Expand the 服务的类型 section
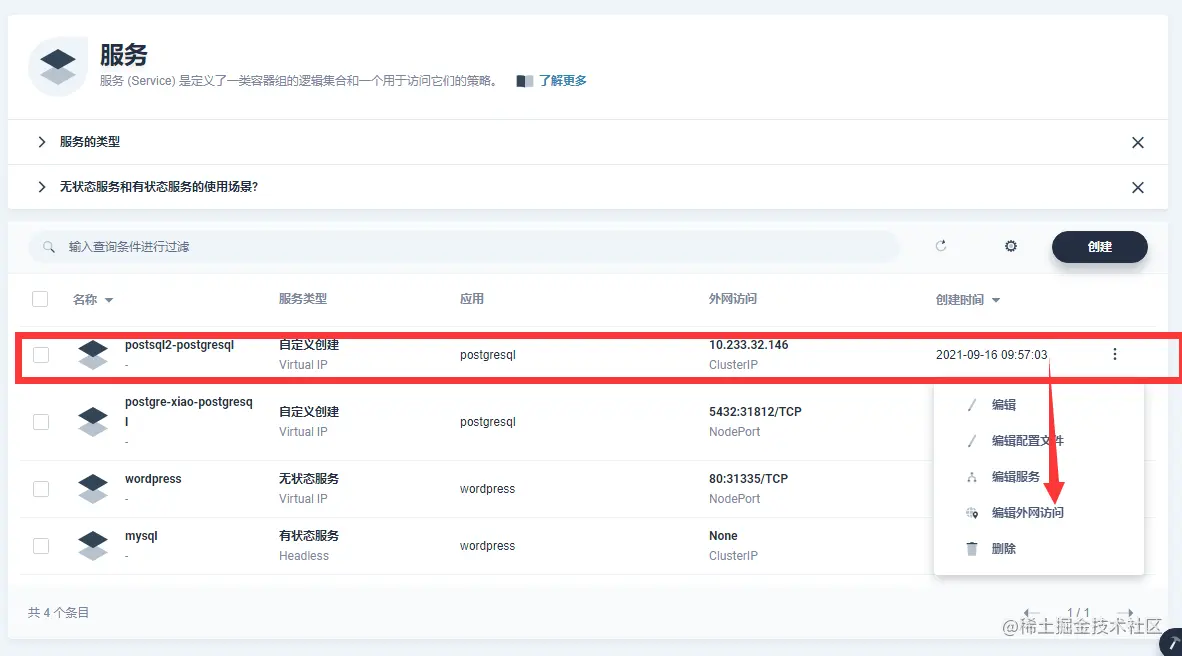 tap(42, 142)
